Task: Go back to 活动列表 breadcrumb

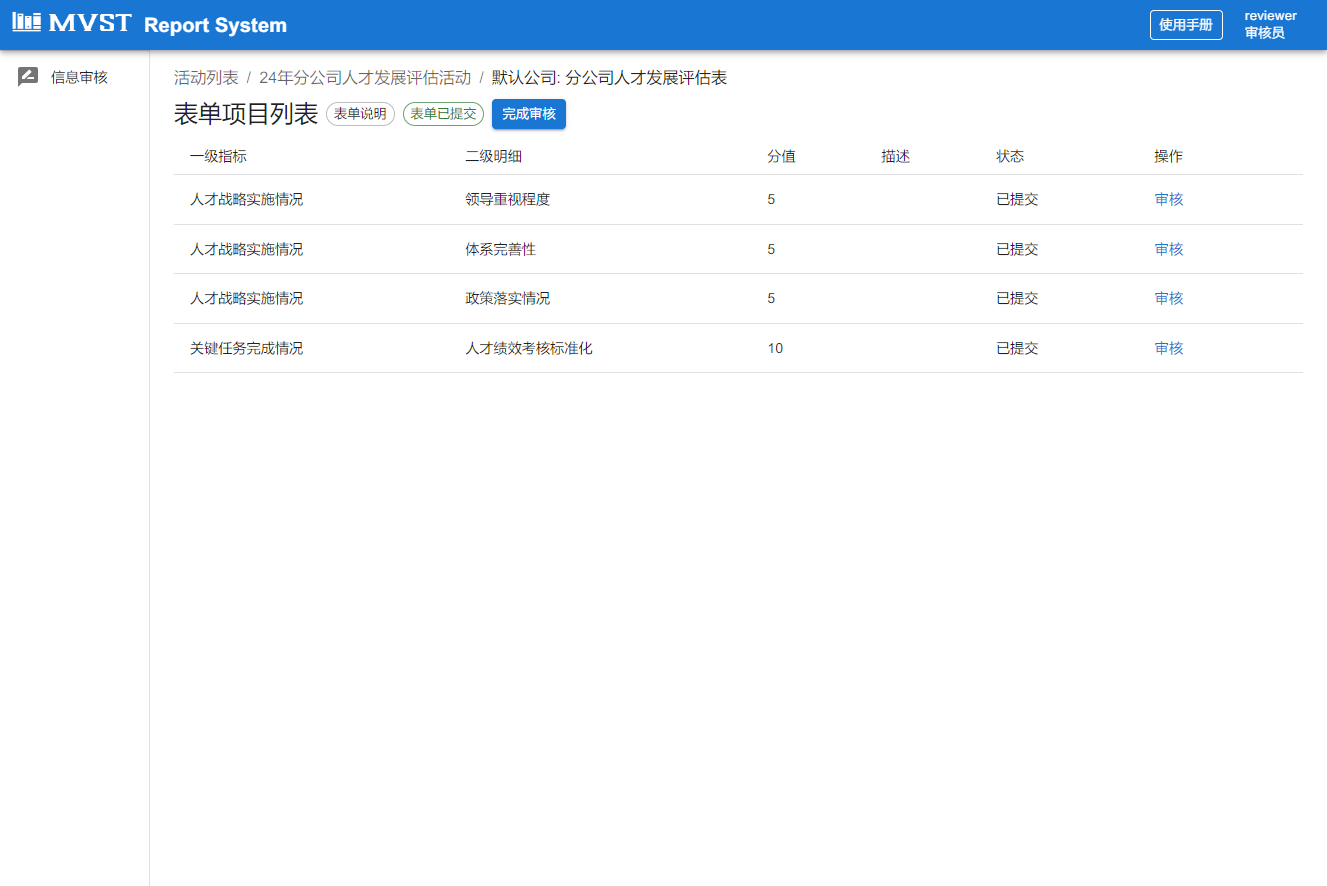Action: click(206, 78)
